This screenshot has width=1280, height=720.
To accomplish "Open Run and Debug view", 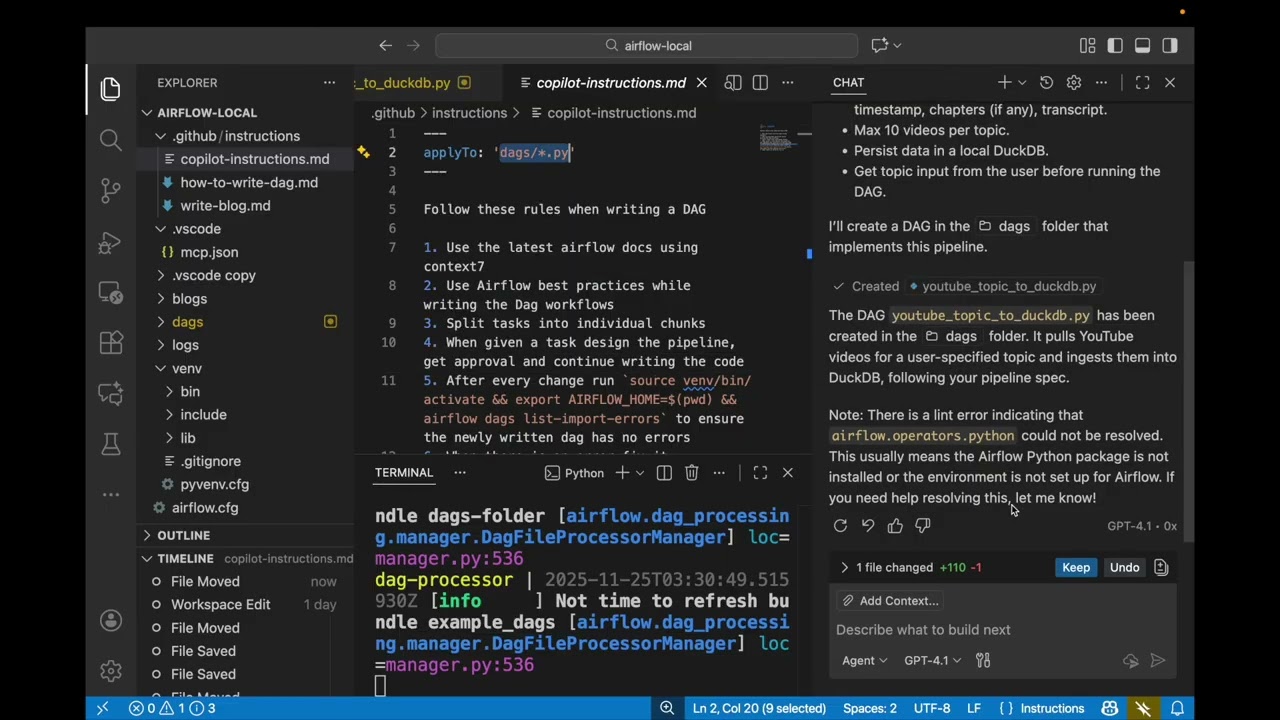I will pos(111,241).
